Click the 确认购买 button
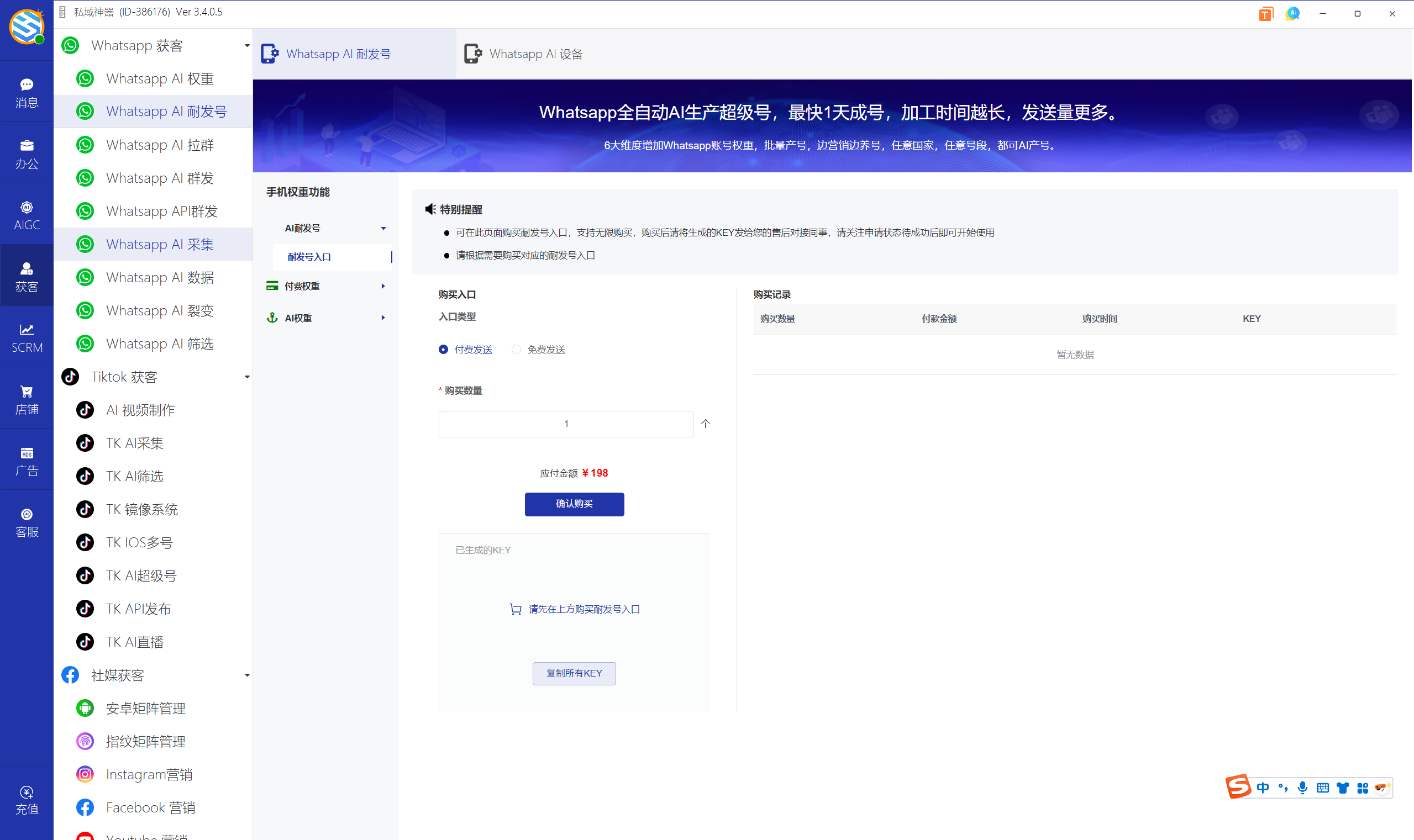 (x=574, y=504)
